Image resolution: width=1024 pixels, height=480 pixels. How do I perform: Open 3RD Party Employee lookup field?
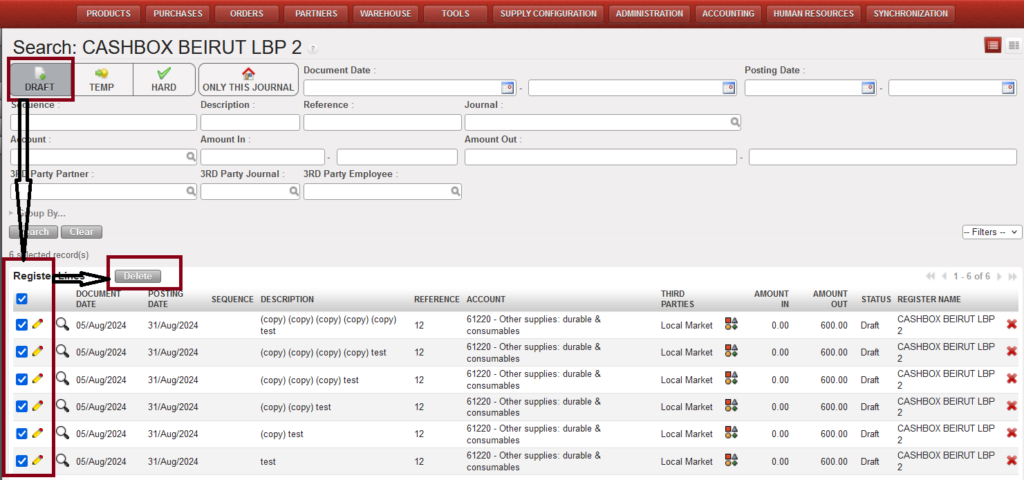(382, 192)
